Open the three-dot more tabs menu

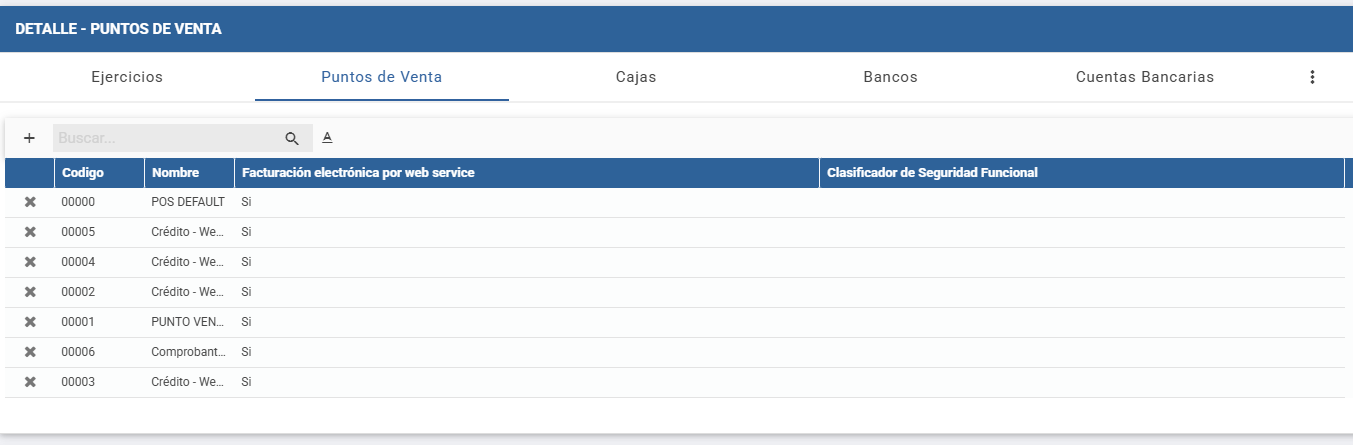coord(1313,77)
